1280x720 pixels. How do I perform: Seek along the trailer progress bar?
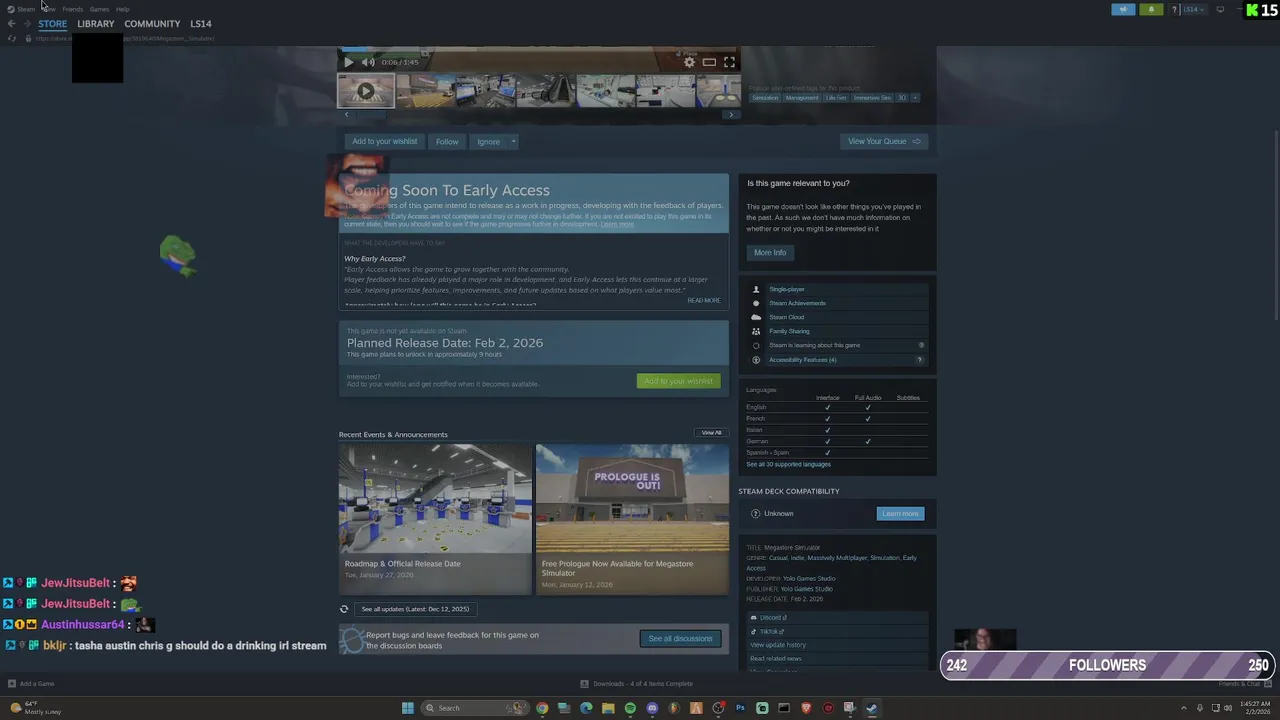538,49
